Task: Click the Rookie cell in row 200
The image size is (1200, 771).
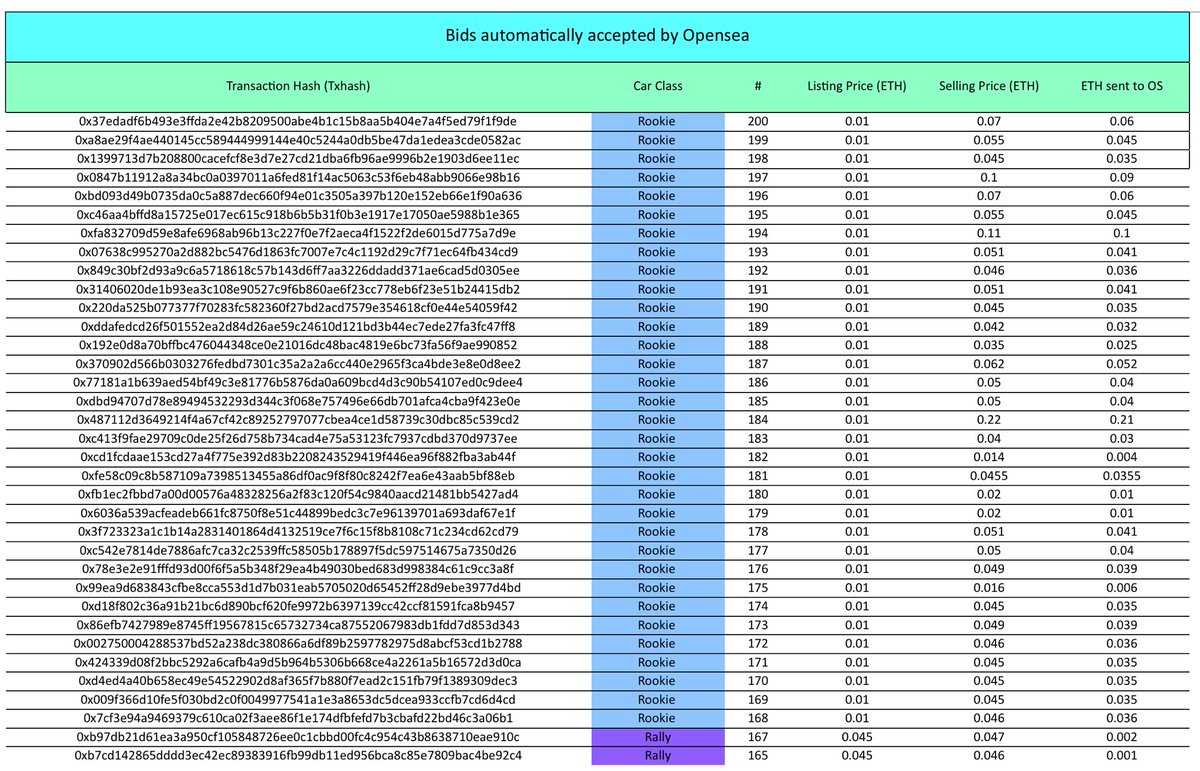Action: point(658,121)
